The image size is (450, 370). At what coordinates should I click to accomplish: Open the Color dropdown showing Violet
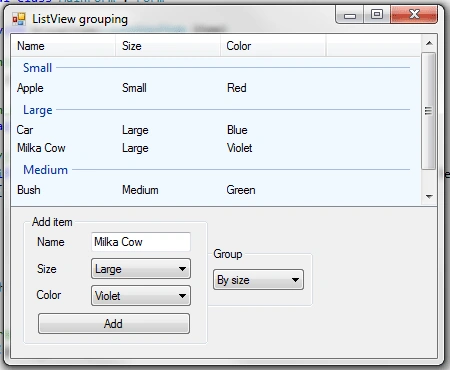pyautogui.click(x=141, y=295)
